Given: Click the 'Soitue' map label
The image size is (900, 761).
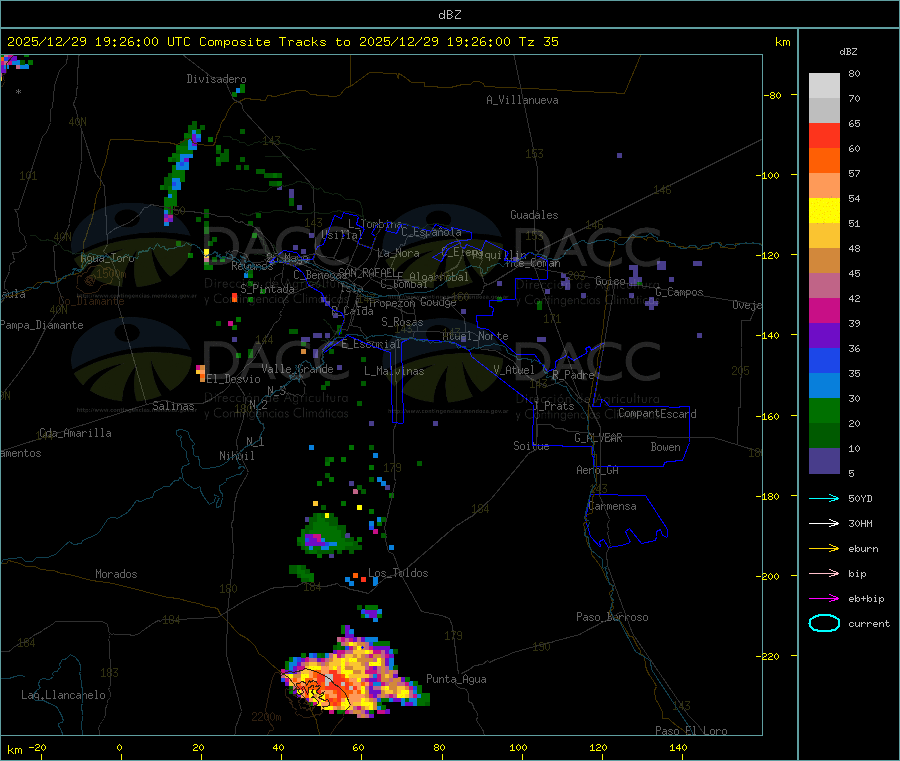Looking at the screenshot, I should click(531, 446).
